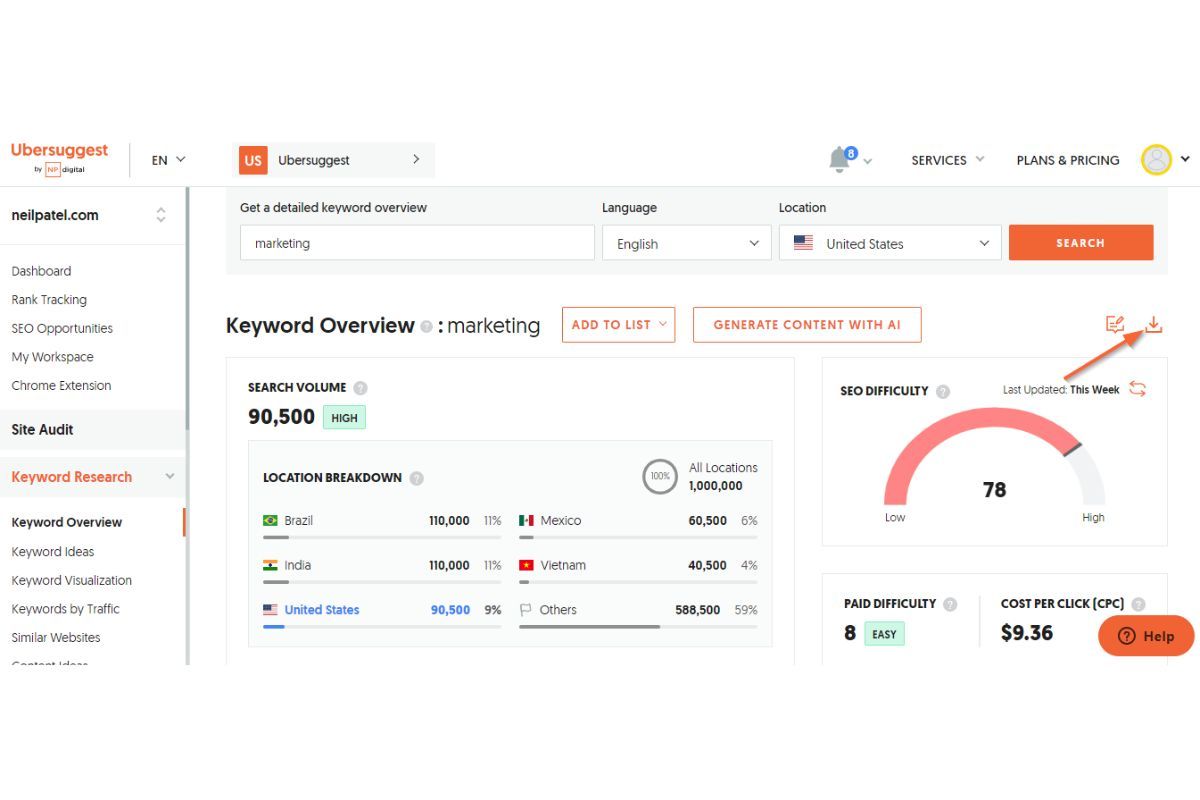This screenshot has width=1200, height=800.
Task: Click the Mexico 60,500 volume value
Action: point(708,521)
